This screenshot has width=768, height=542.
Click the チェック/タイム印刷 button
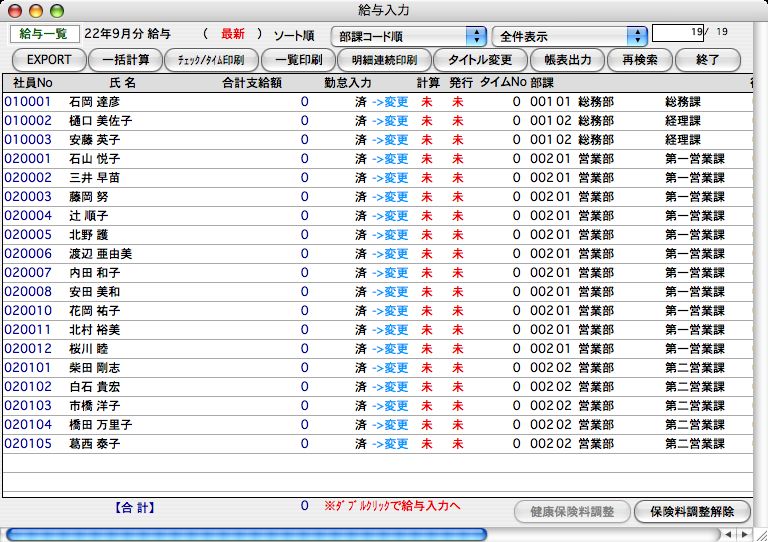coord(211,60)
